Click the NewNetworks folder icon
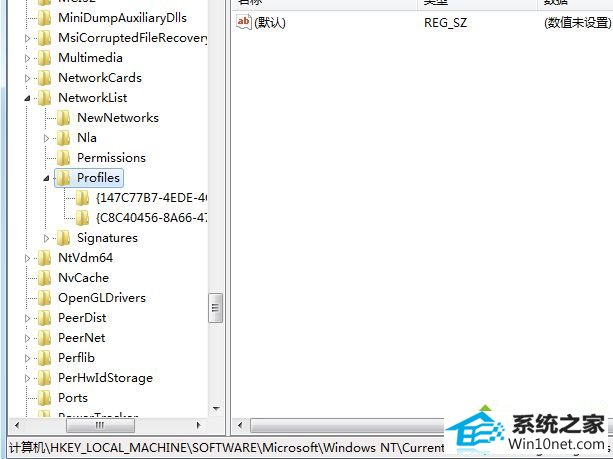The image size is (613, 459). click(x=63, y=118)
